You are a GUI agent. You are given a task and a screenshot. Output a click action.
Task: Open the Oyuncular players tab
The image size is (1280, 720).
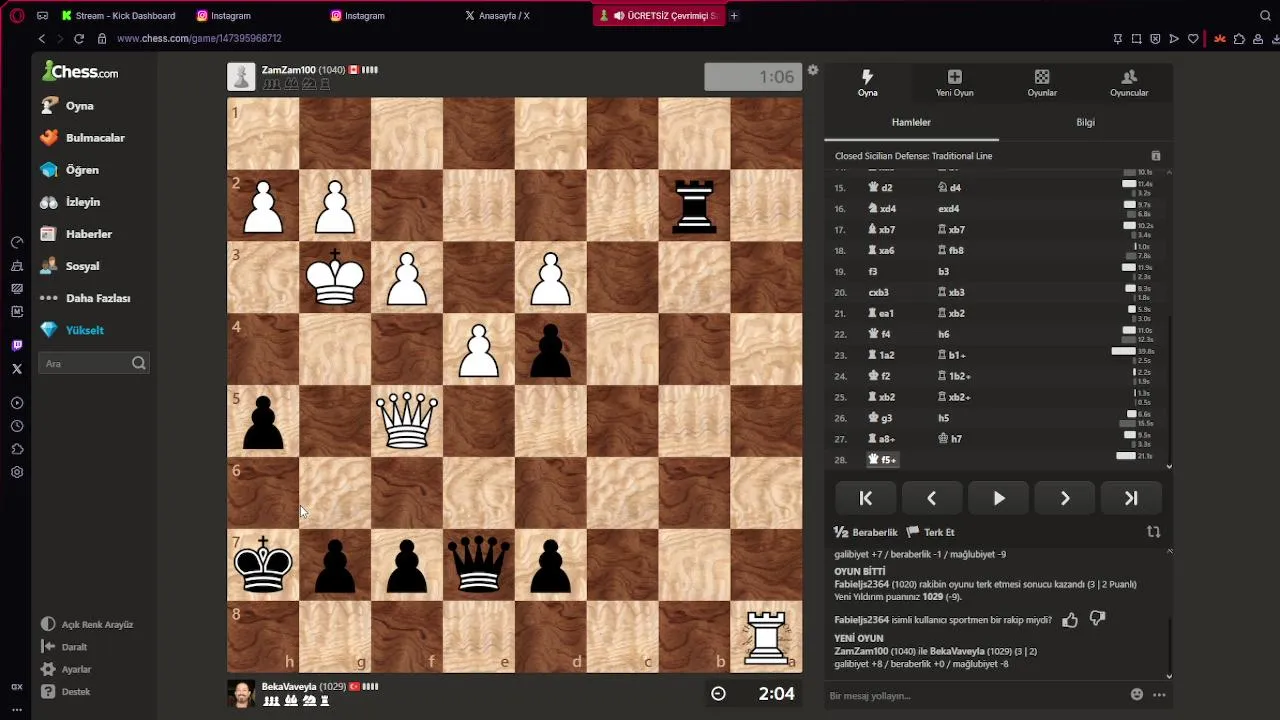click(x=1129, y=83)
